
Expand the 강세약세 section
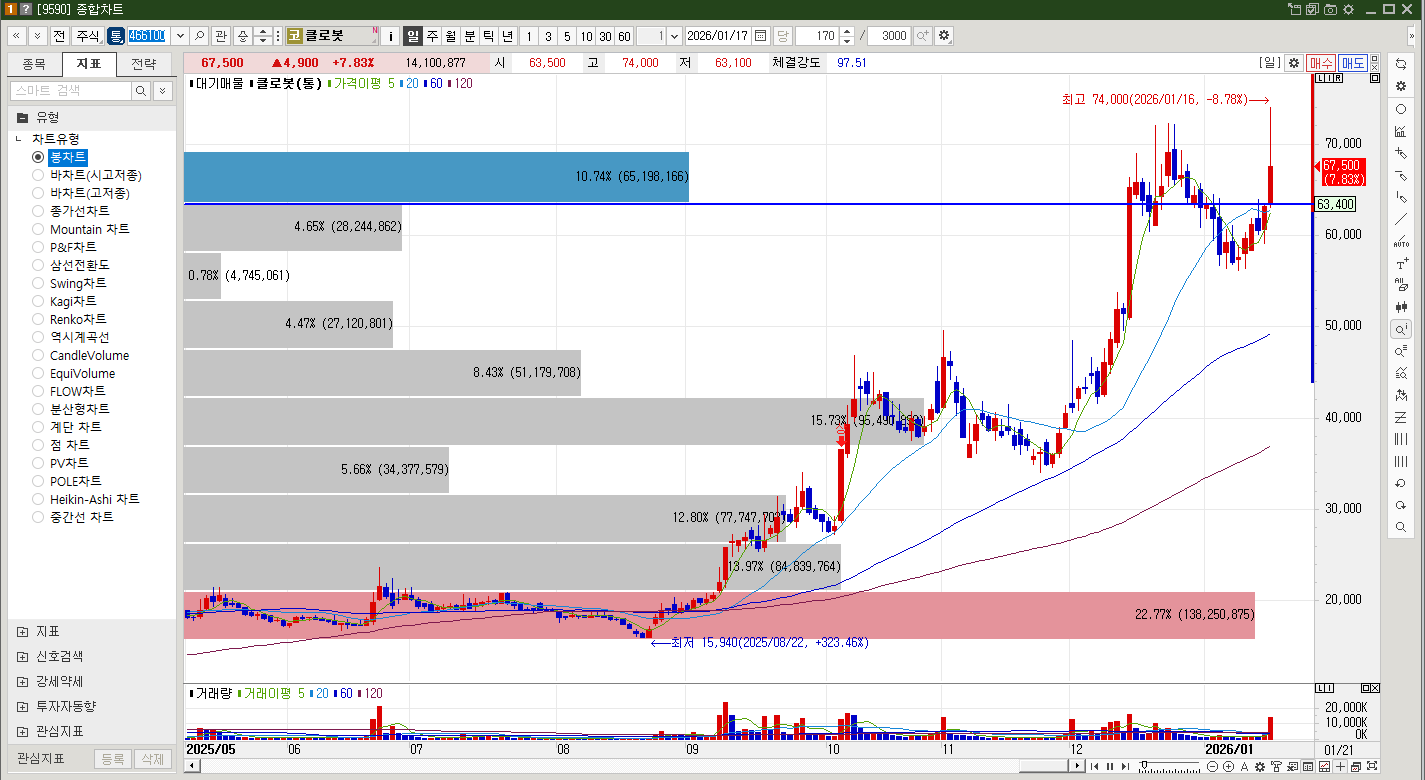(x=23, y=682)
